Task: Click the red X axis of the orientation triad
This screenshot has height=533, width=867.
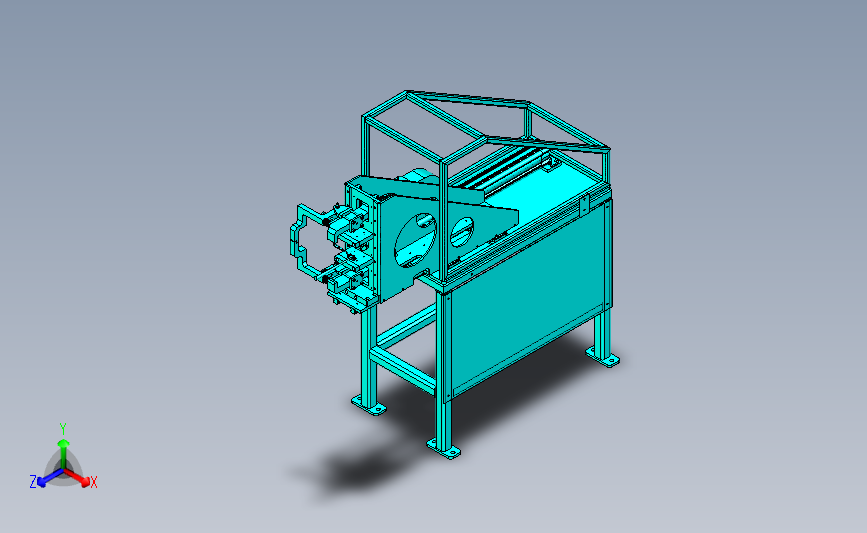Action: (x=77, y=477)
